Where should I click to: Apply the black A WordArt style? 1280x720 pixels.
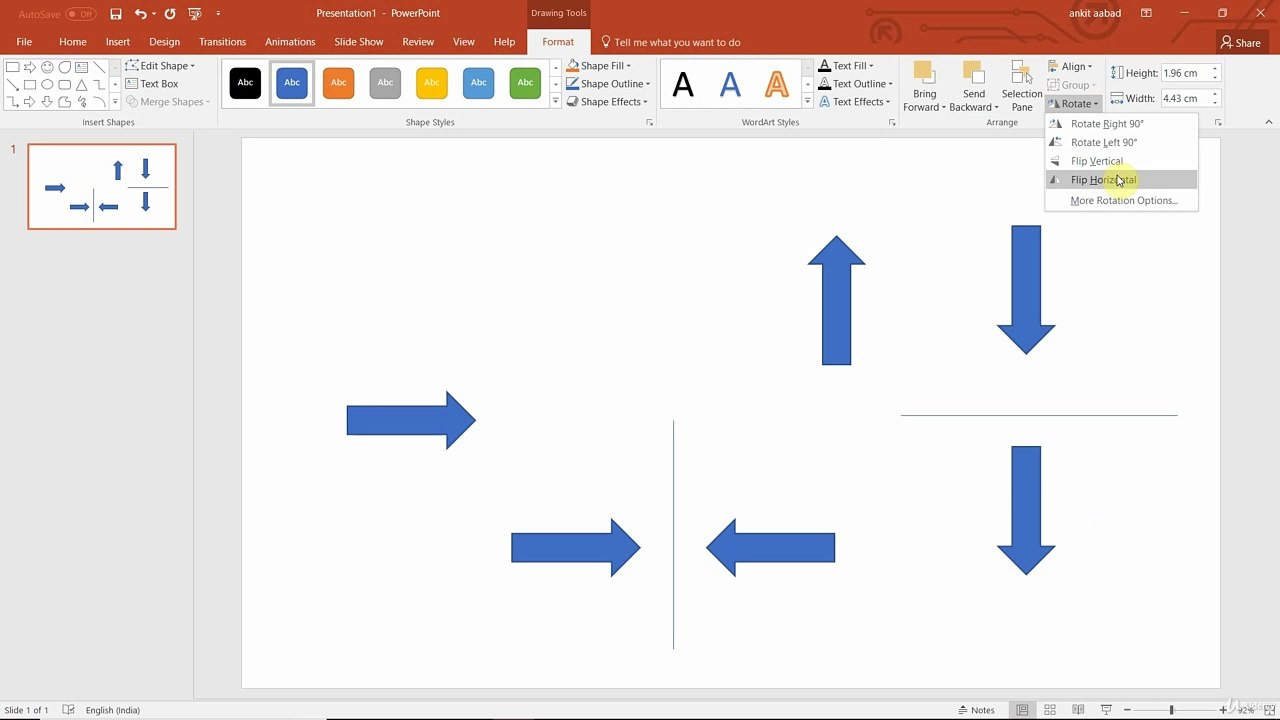pyautogui.click(x=683, y=84)
